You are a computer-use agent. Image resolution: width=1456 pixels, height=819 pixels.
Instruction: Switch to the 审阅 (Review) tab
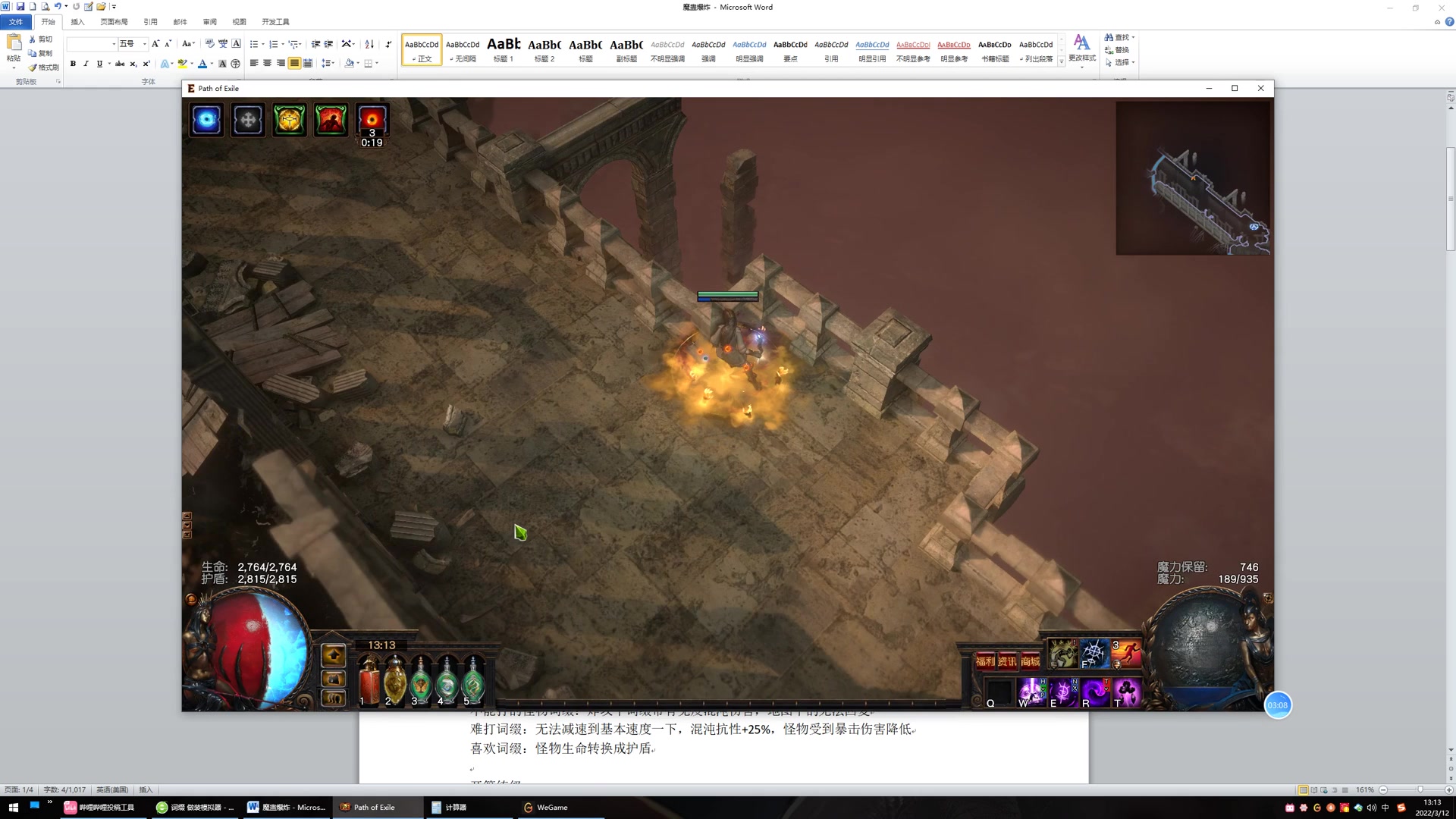click(210, 22)
